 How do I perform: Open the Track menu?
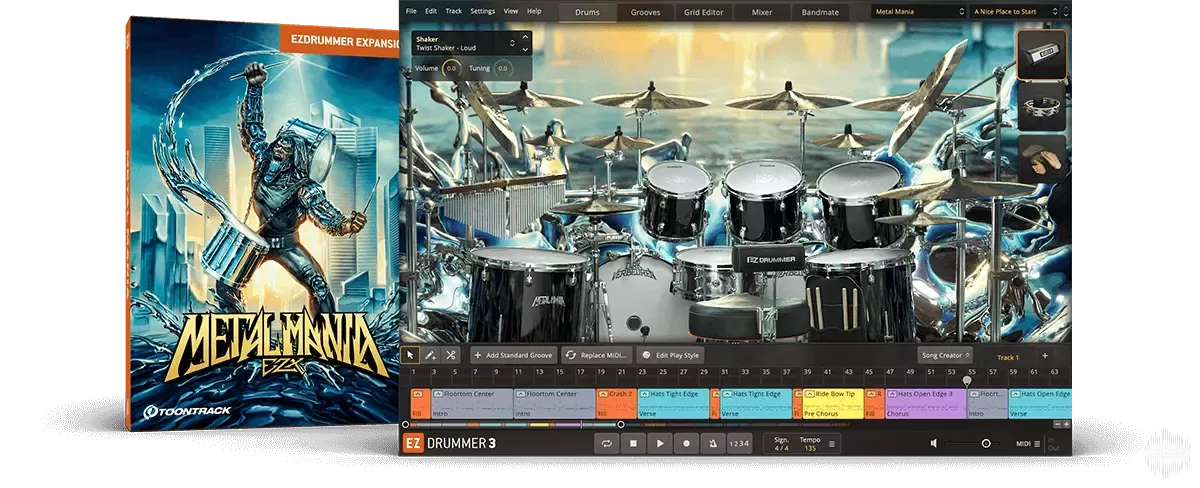coord(454,11)
